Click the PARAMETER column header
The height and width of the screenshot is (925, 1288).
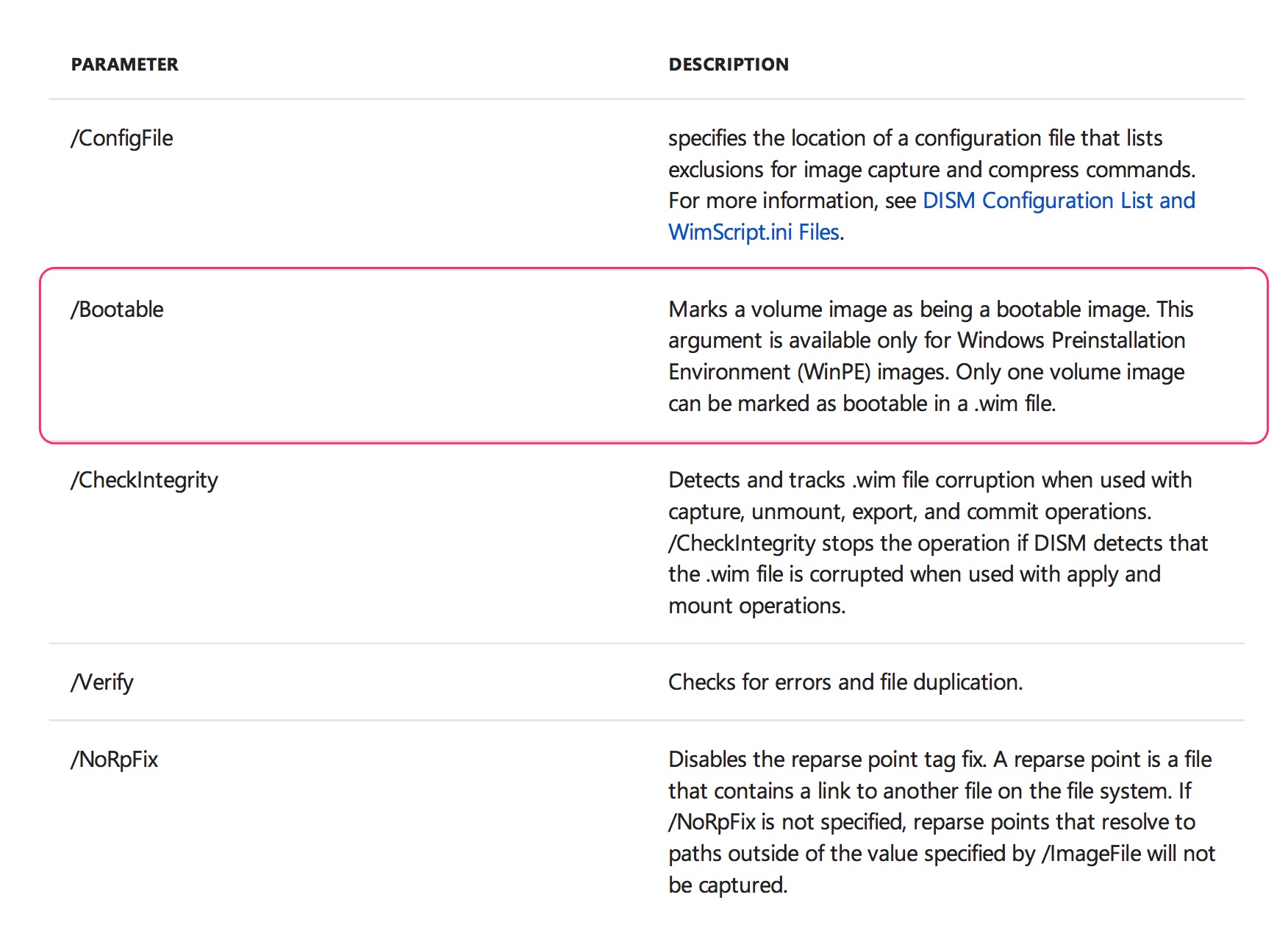click(124, 65)
